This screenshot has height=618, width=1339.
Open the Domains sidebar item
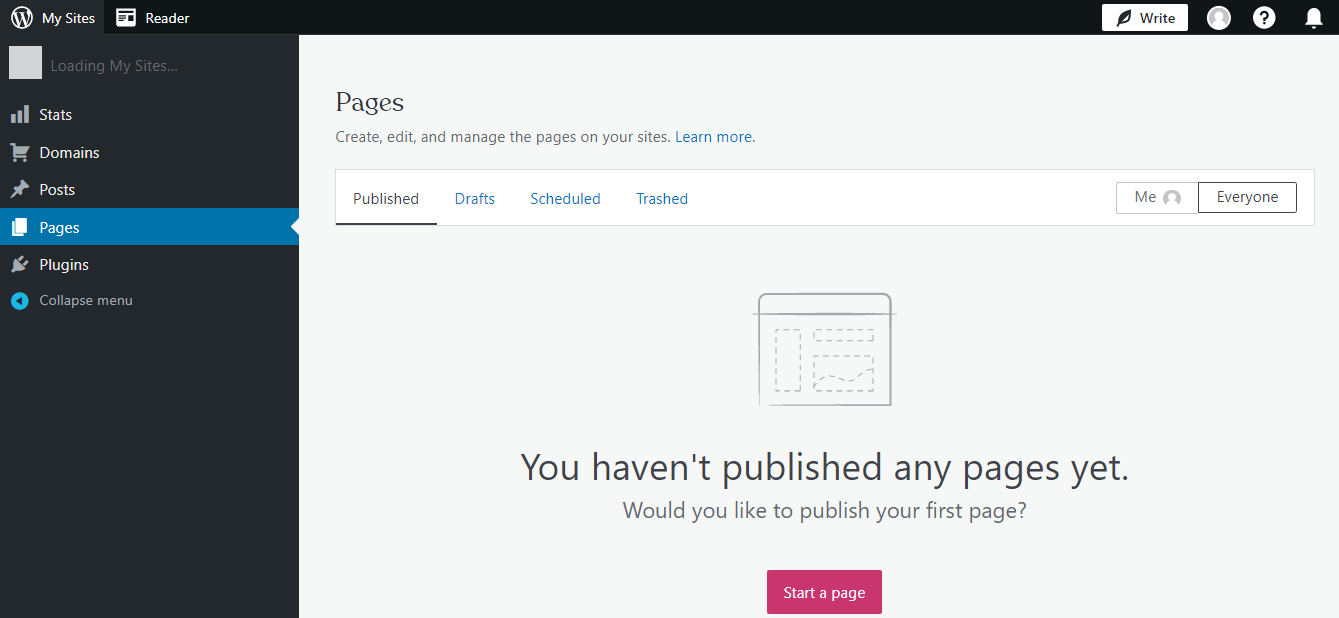point(149,153)
